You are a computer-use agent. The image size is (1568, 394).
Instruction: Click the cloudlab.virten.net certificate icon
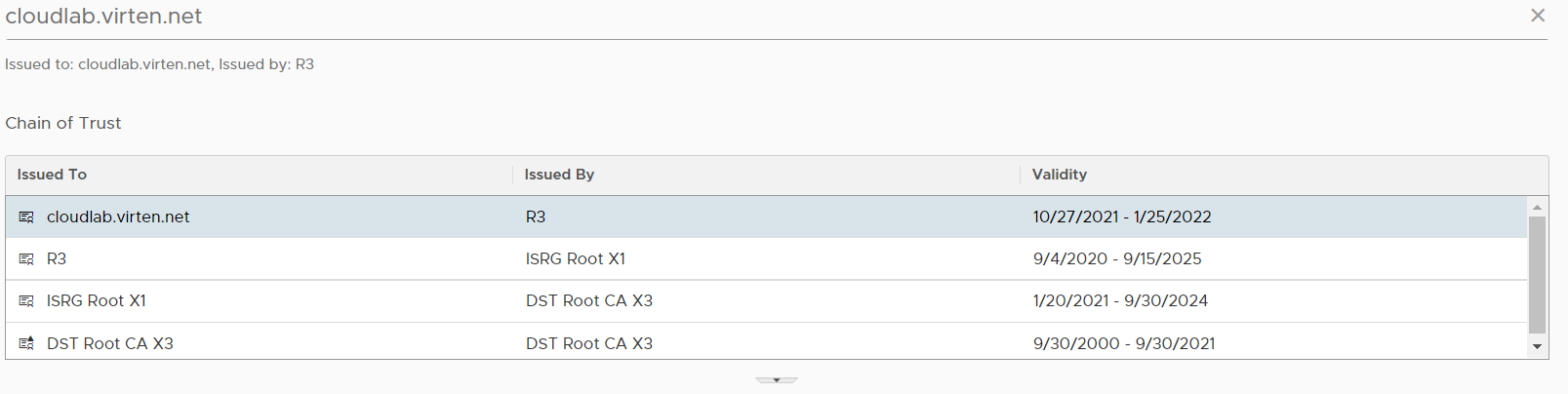(x=26, y=217)
